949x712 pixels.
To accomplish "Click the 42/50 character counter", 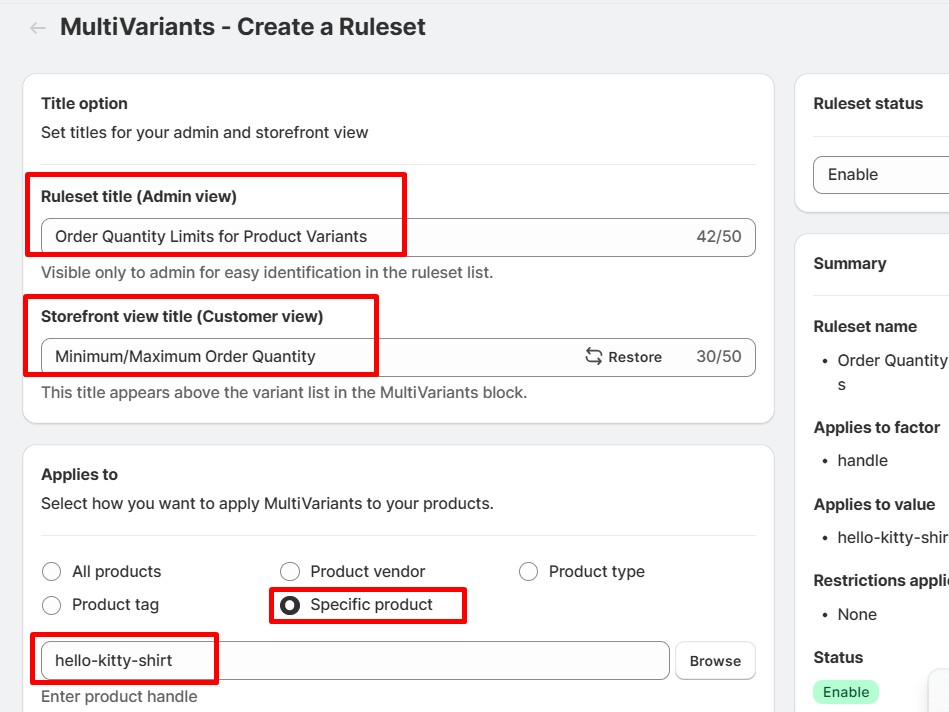I will [x=718, y=236].
